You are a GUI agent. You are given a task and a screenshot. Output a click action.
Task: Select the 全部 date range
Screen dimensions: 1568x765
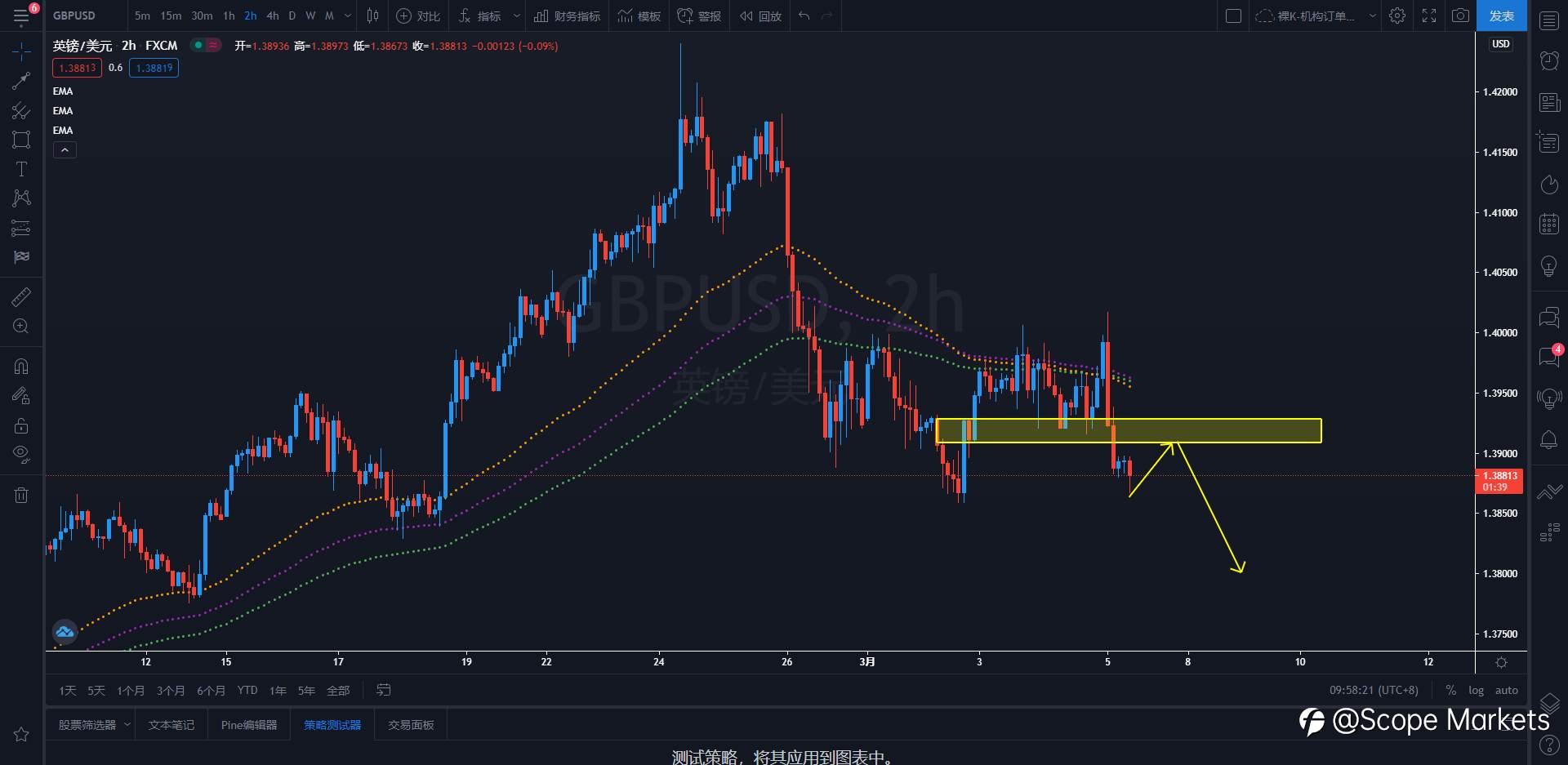[x=338, y=691]
